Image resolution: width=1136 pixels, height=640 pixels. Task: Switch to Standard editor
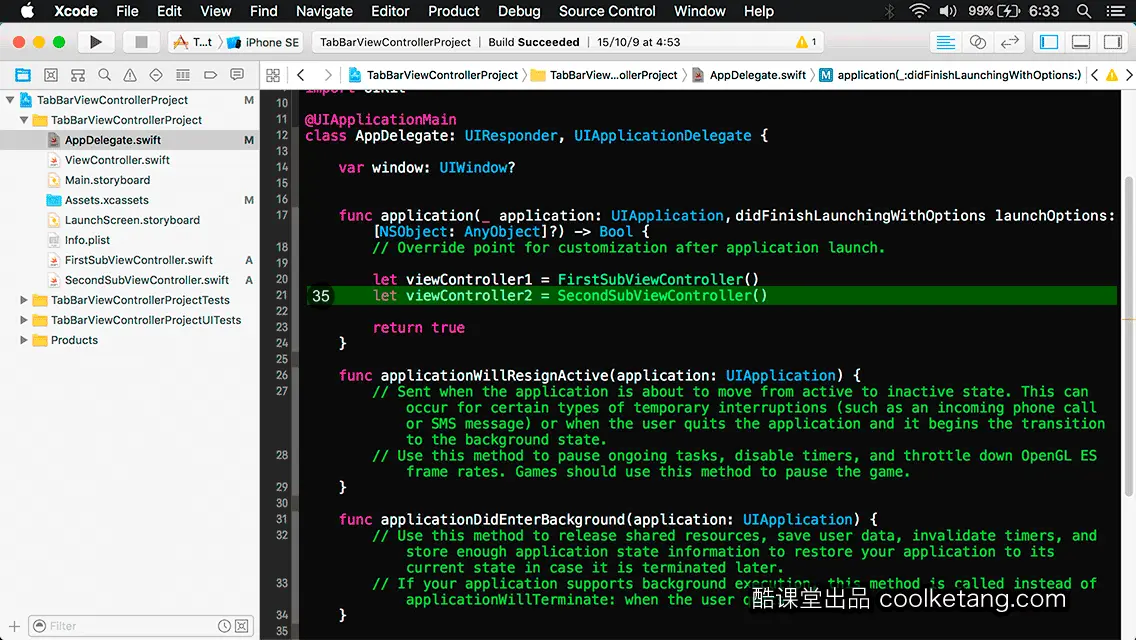(x=945, y=42)
